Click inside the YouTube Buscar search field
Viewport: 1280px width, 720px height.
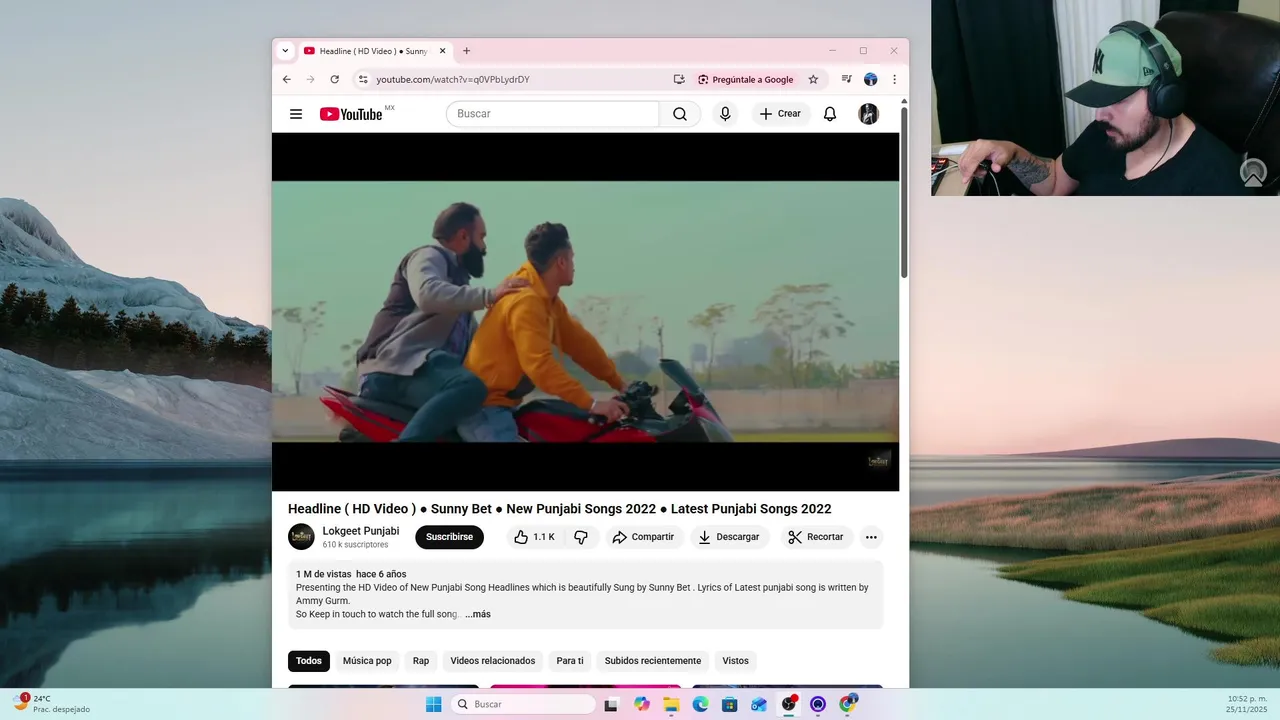[552, 114]
